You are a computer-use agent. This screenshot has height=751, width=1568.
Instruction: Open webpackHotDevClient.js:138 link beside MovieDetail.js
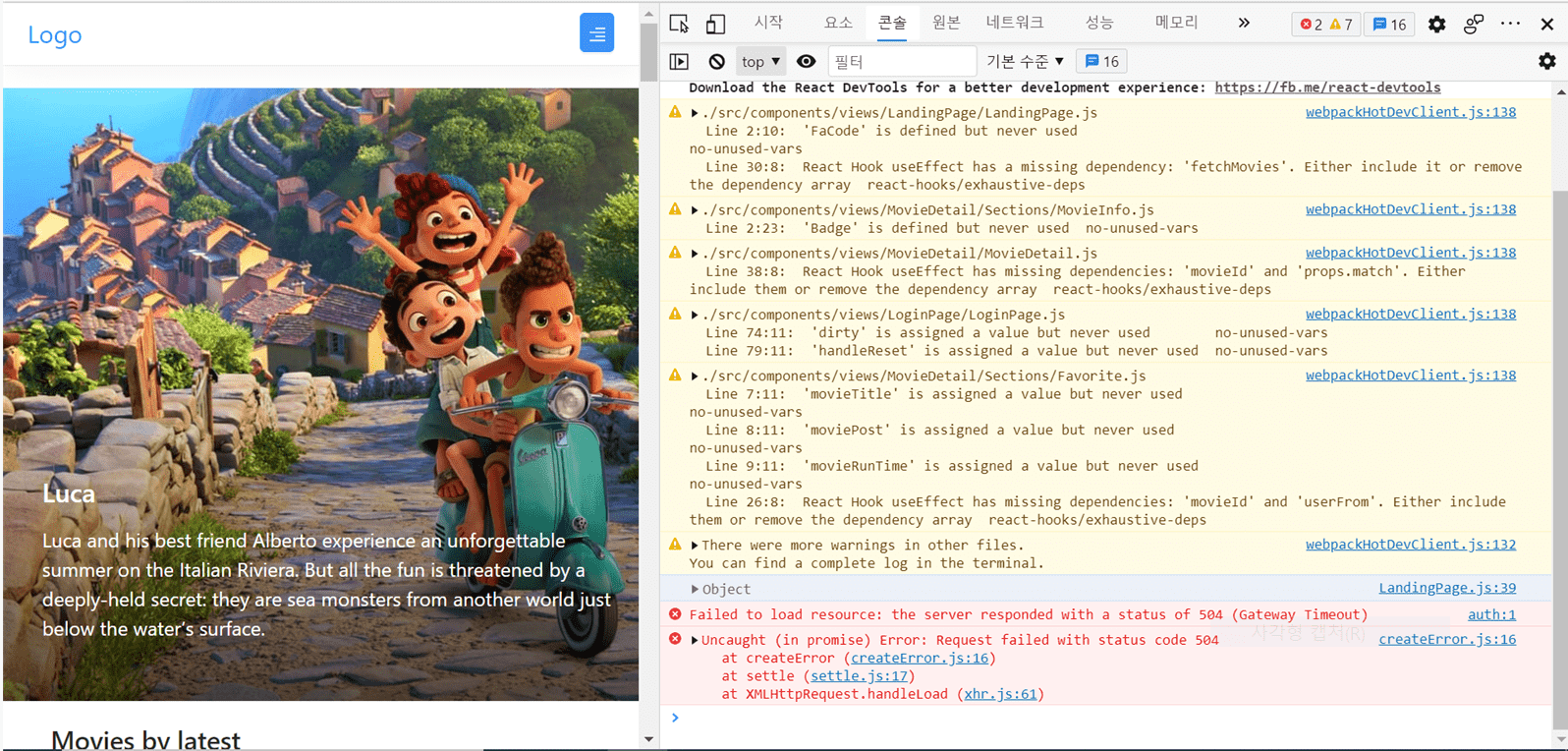tap(1411, 253)
